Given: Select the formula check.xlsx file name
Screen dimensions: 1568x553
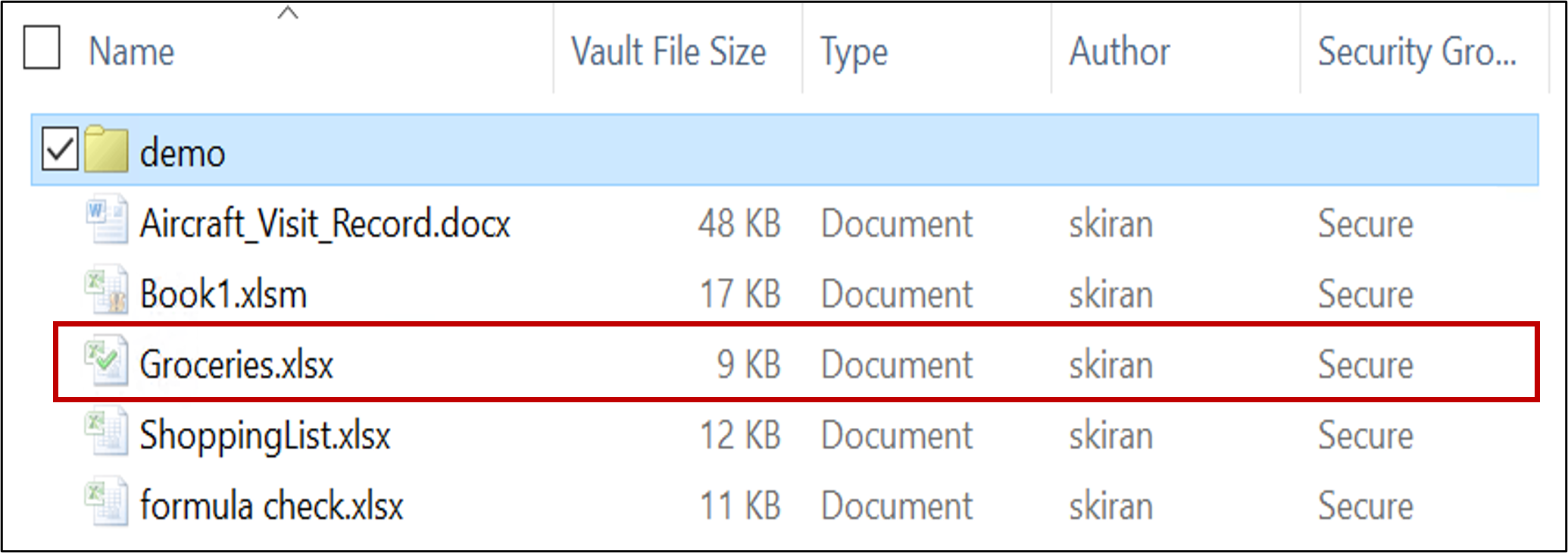Looking at the screenshot, I should point(272,506).
